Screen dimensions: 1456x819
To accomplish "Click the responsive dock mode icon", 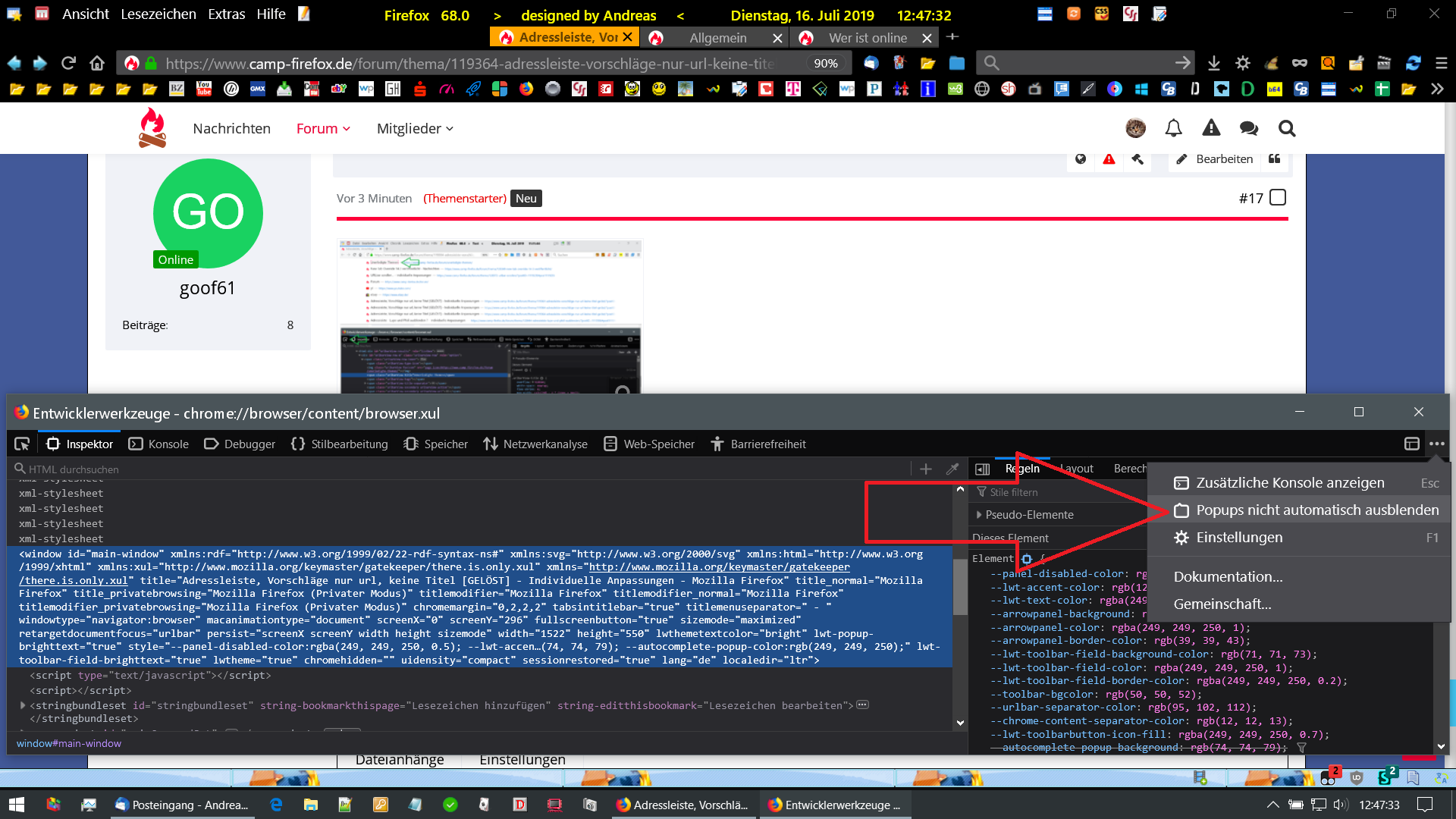I will [x=1411, y=444].
